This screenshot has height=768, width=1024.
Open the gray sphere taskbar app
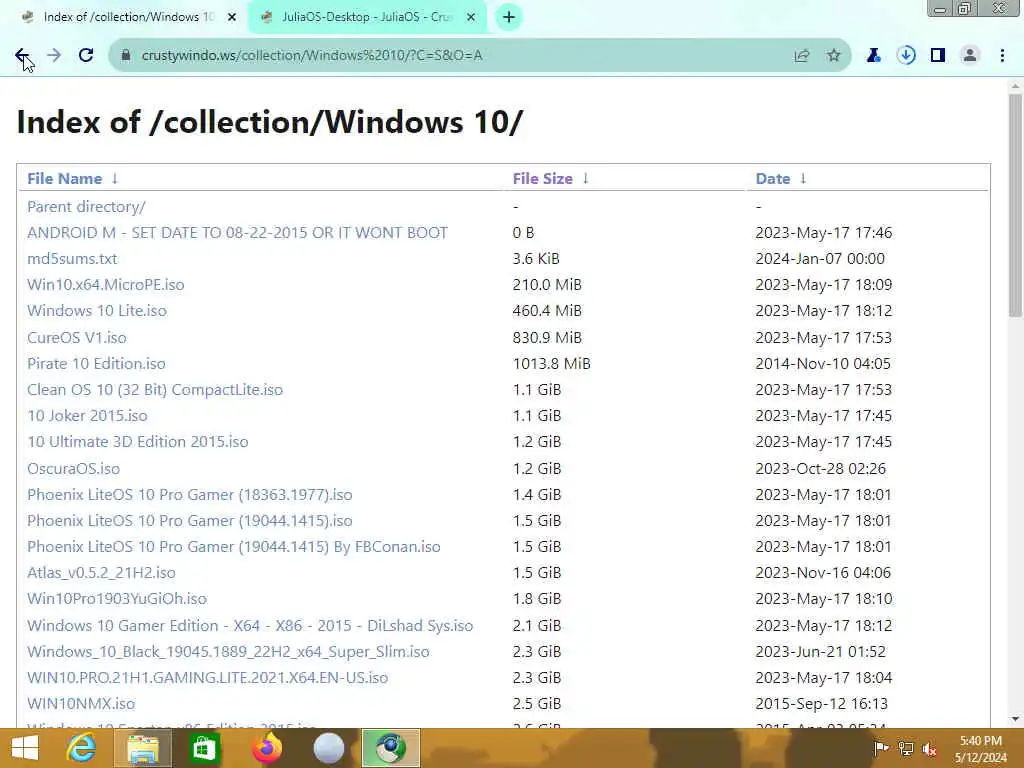pos(328,748)
